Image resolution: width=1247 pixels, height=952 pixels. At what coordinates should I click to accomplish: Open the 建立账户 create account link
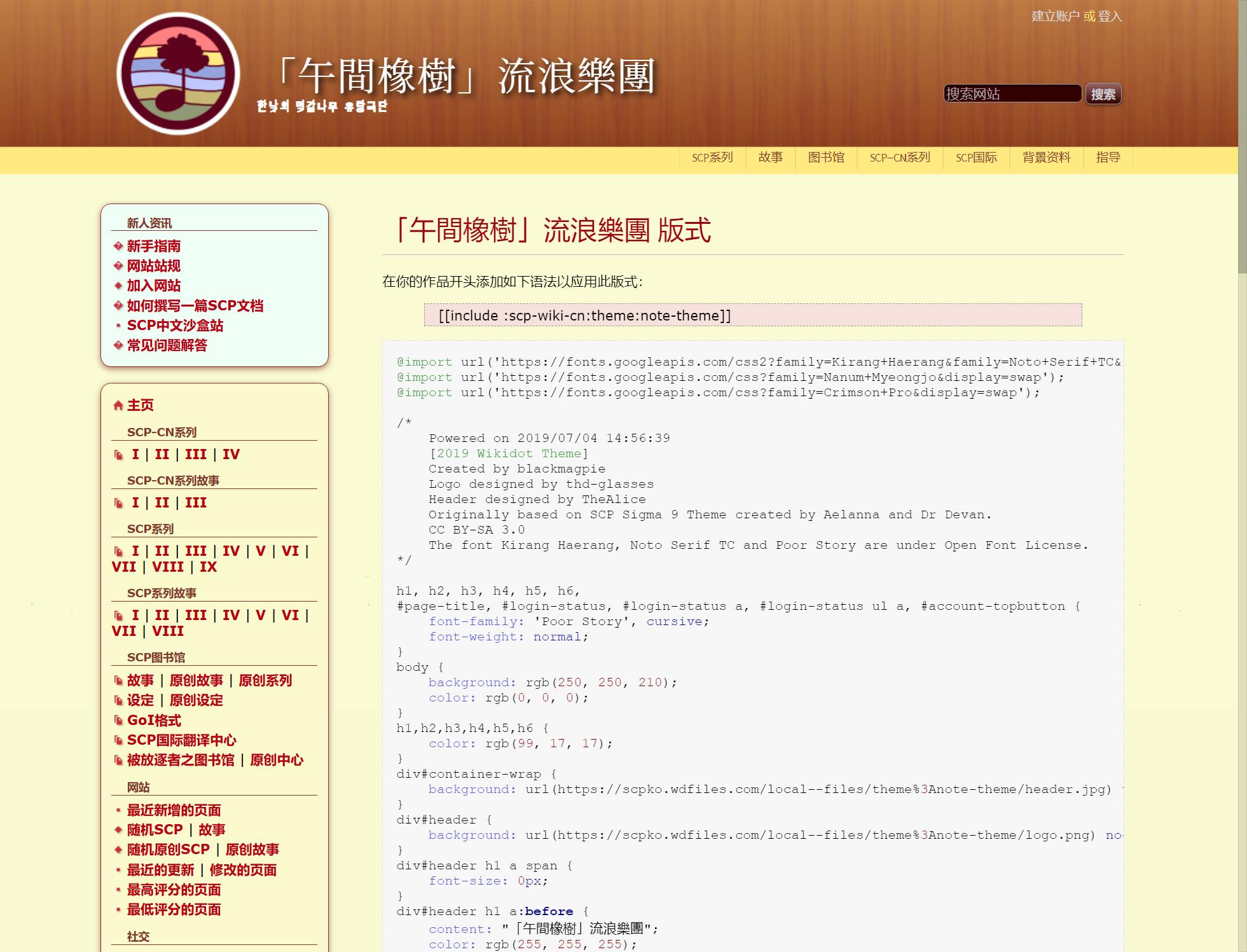[x=1055, y=16]
